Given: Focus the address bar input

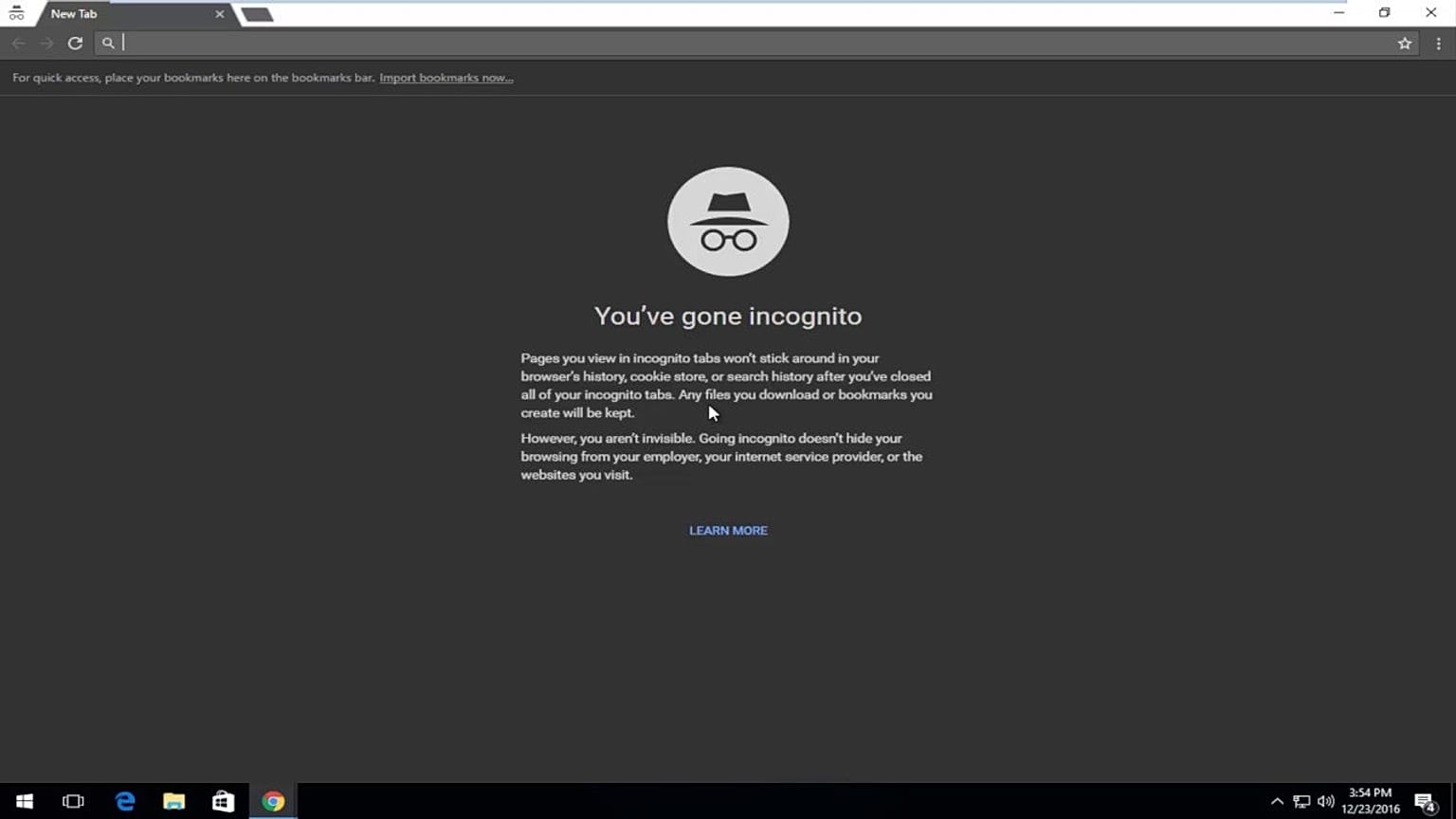Looking at the screenshot, I should click(x=758, y=43).
